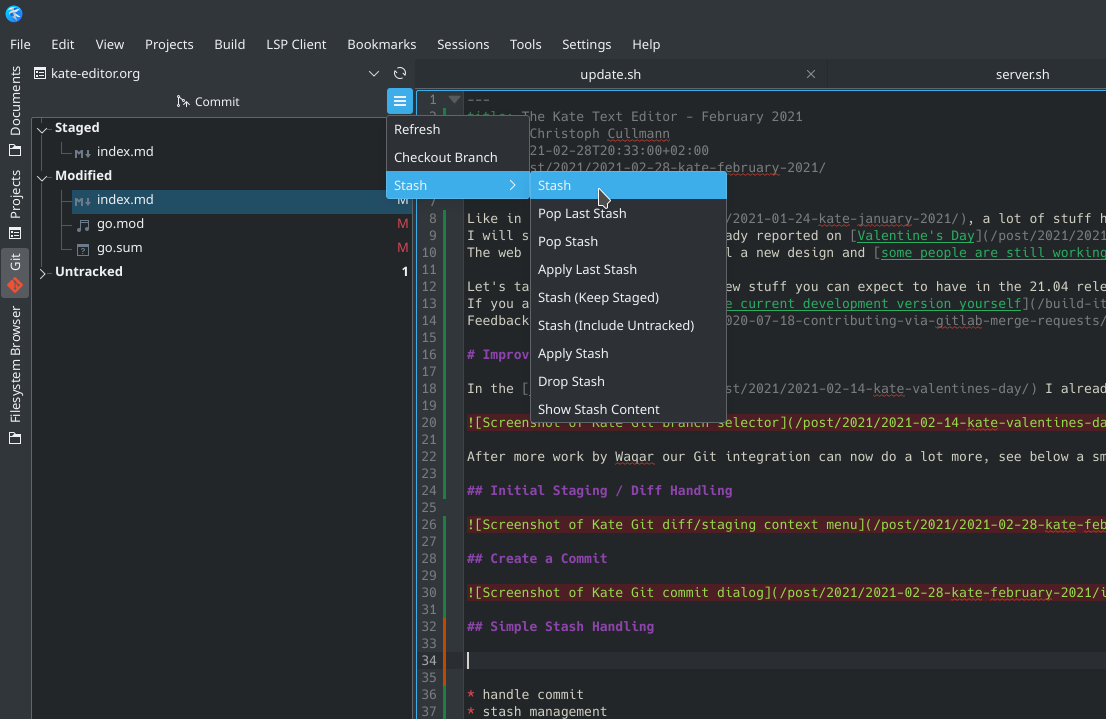Viewport: 1106px width, 719px height.
Task: Open the Git hamburger menu button
Action: pos(400,101)
